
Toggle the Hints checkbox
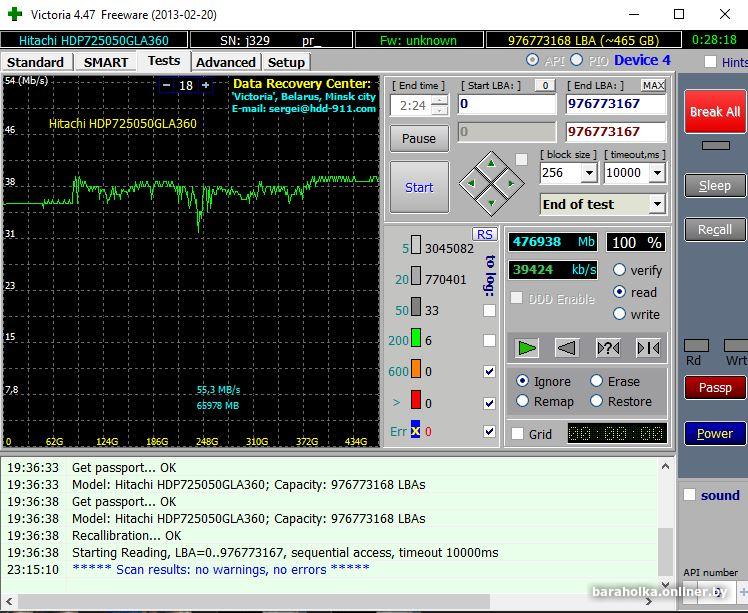(710, 62)
